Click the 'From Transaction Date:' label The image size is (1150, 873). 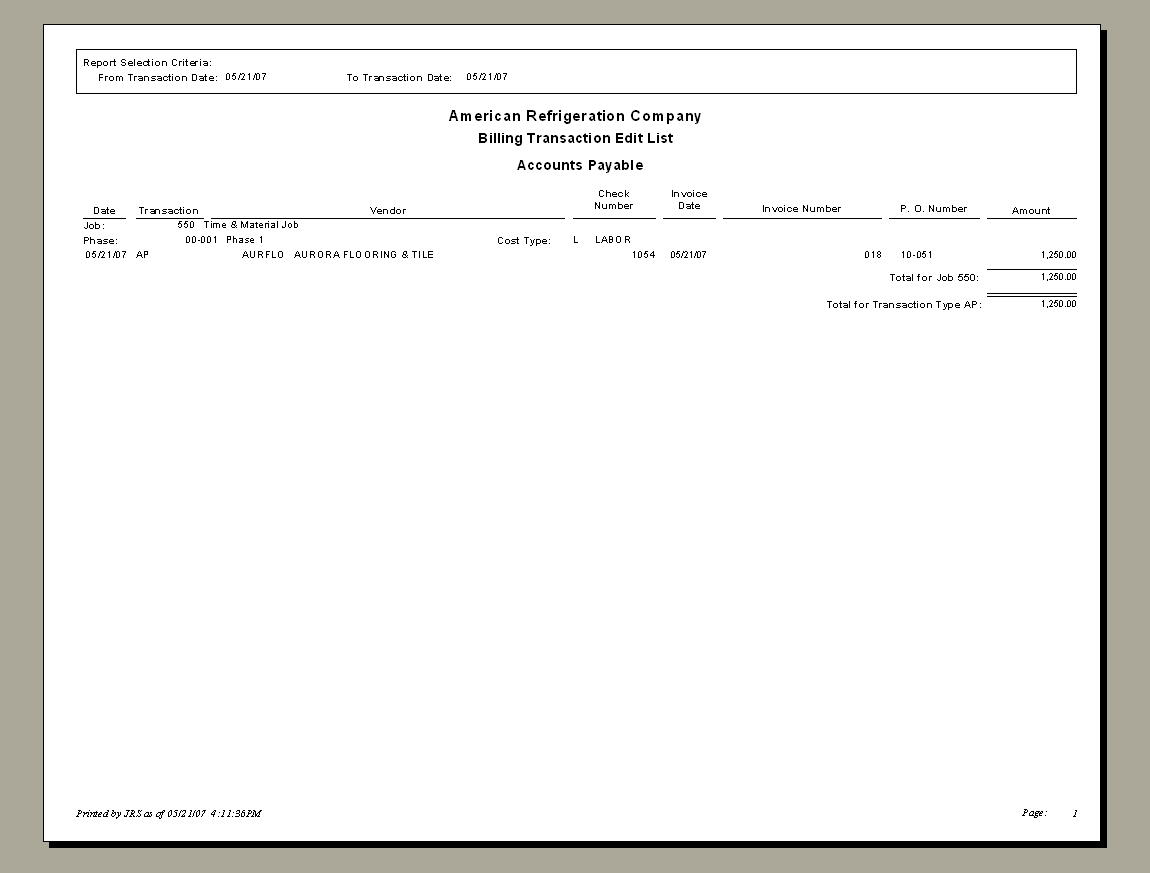point(158,78)
